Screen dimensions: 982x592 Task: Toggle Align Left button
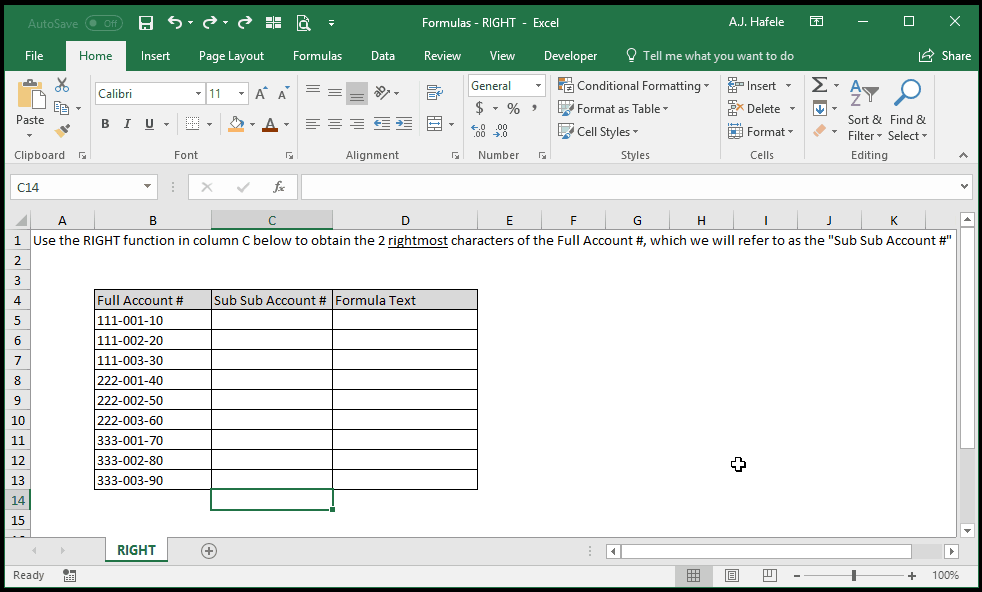[313, 123]
